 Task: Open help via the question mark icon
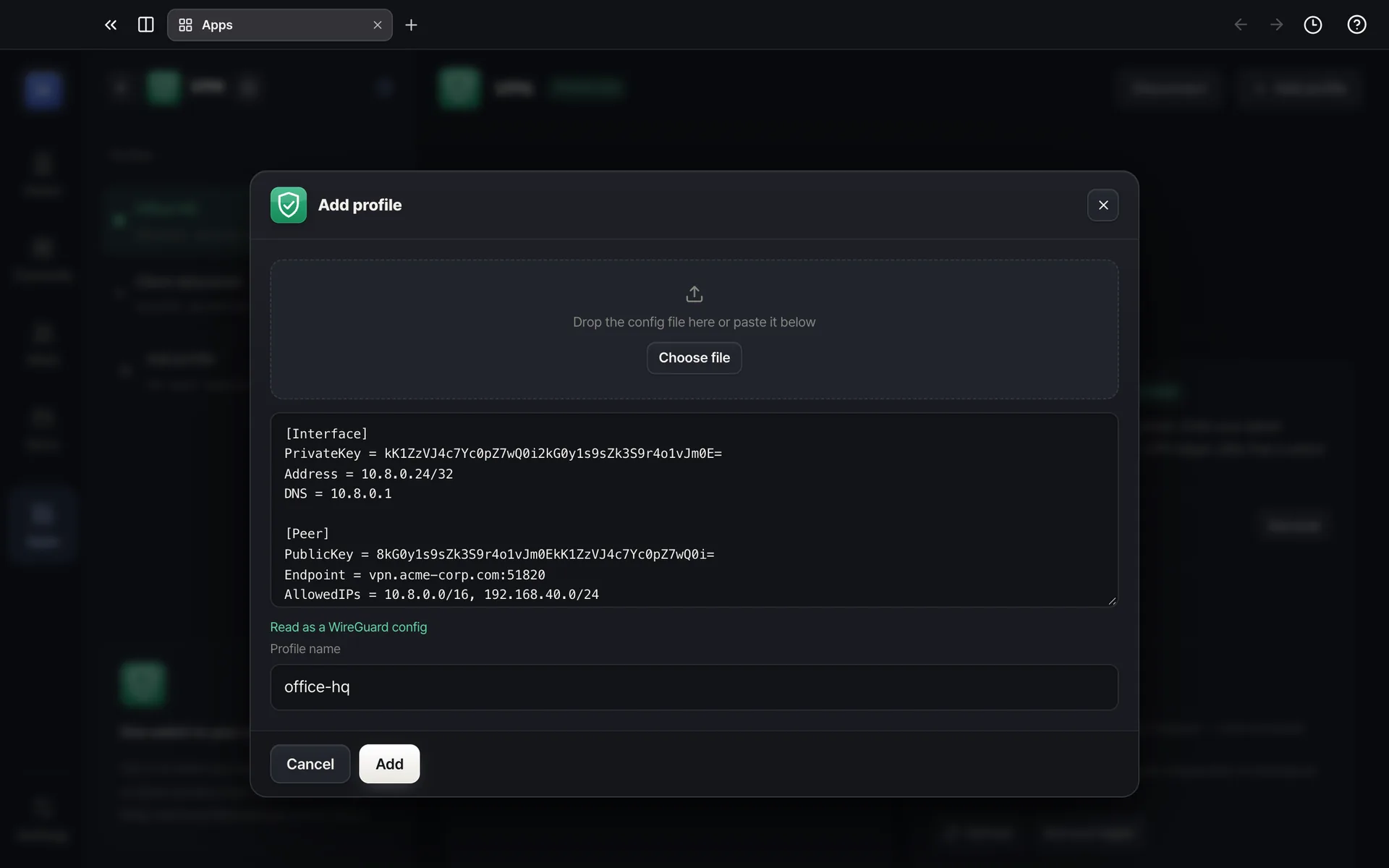tap(1356, 25)
